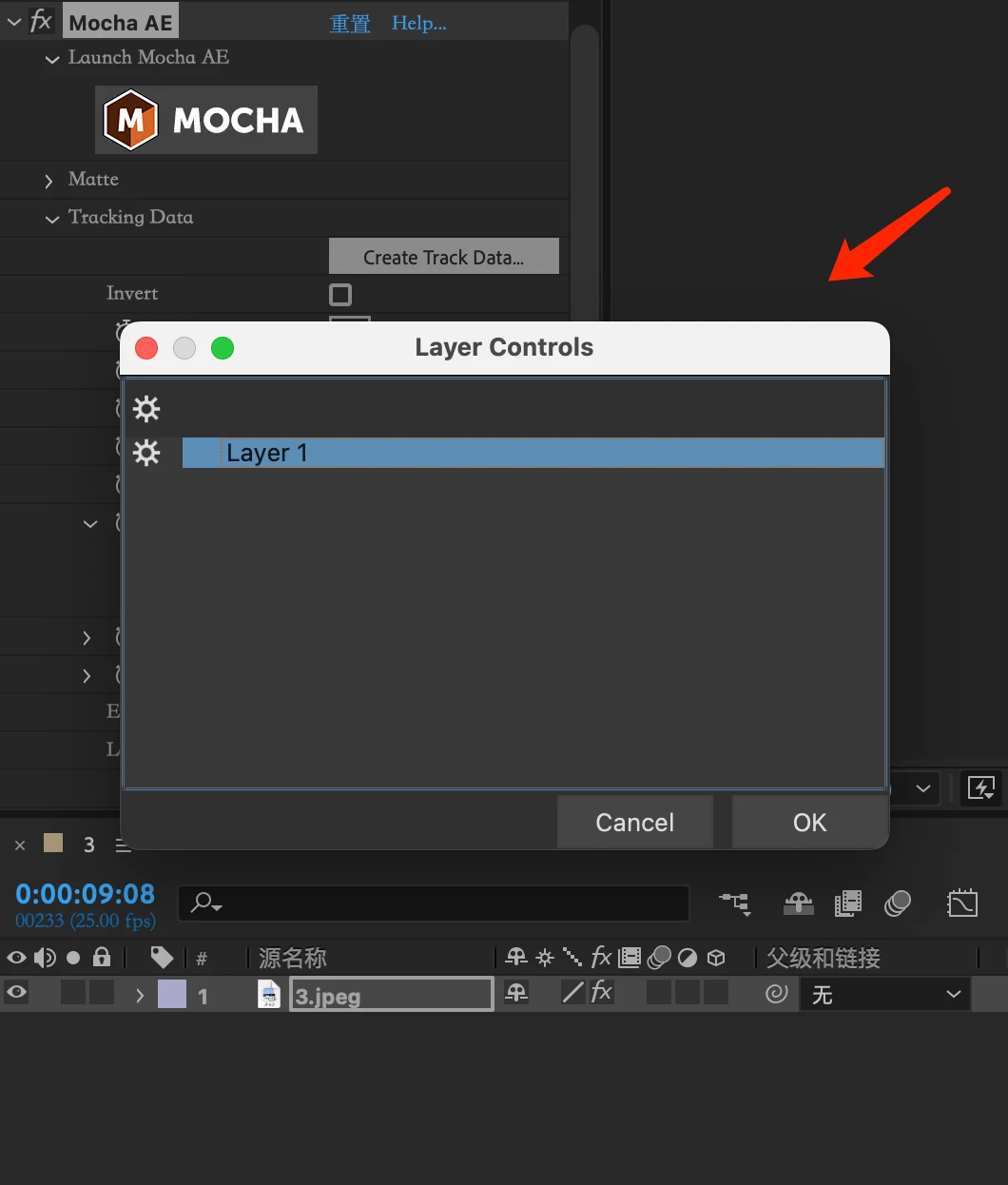Open the Graph Editor icon

(x=962, y=903)
